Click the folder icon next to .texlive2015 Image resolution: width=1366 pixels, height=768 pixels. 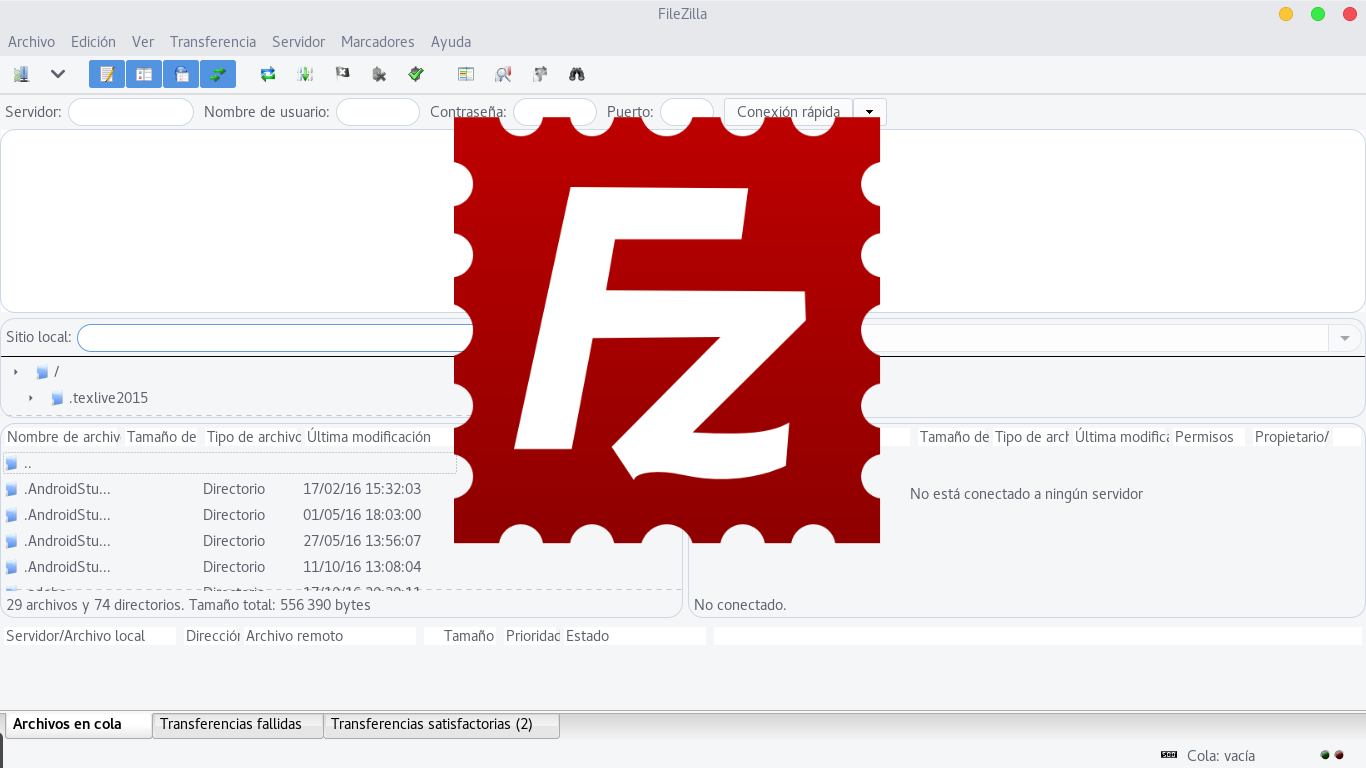(58, 398)
